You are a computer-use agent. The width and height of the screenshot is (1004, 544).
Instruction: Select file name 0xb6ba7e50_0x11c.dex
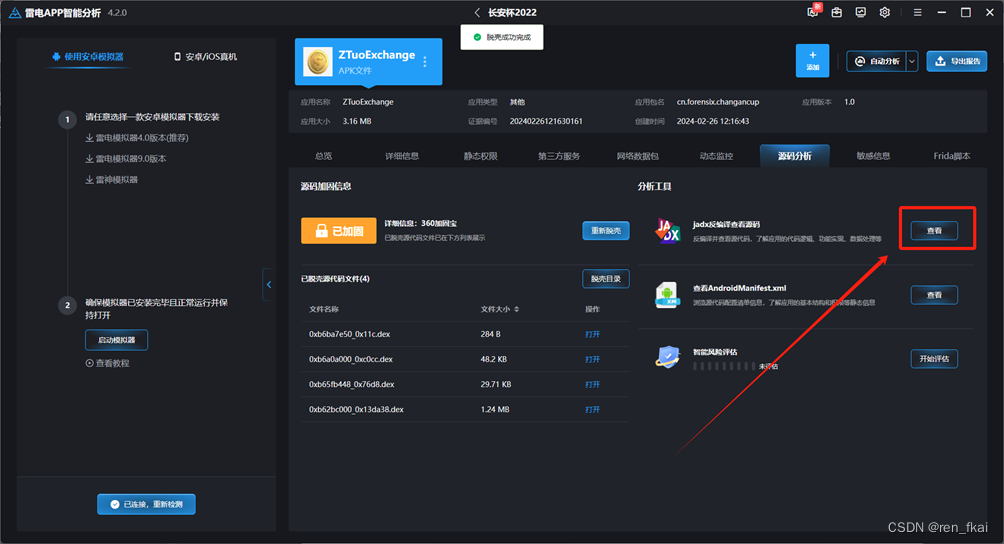click(x=350, y=334)
